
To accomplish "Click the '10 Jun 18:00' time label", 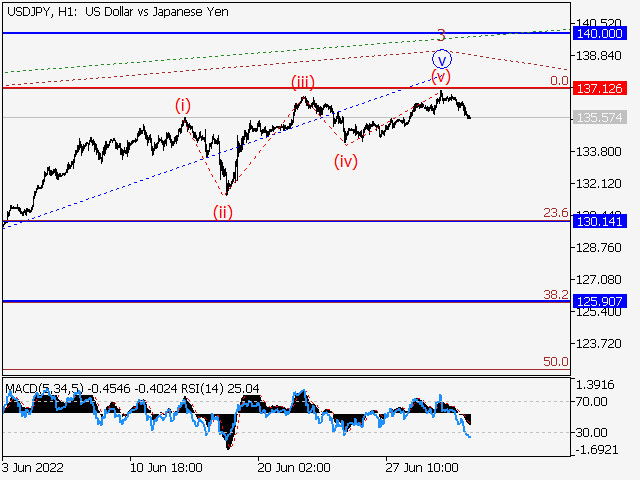I will pyautogui.click(x=166, y=467).
